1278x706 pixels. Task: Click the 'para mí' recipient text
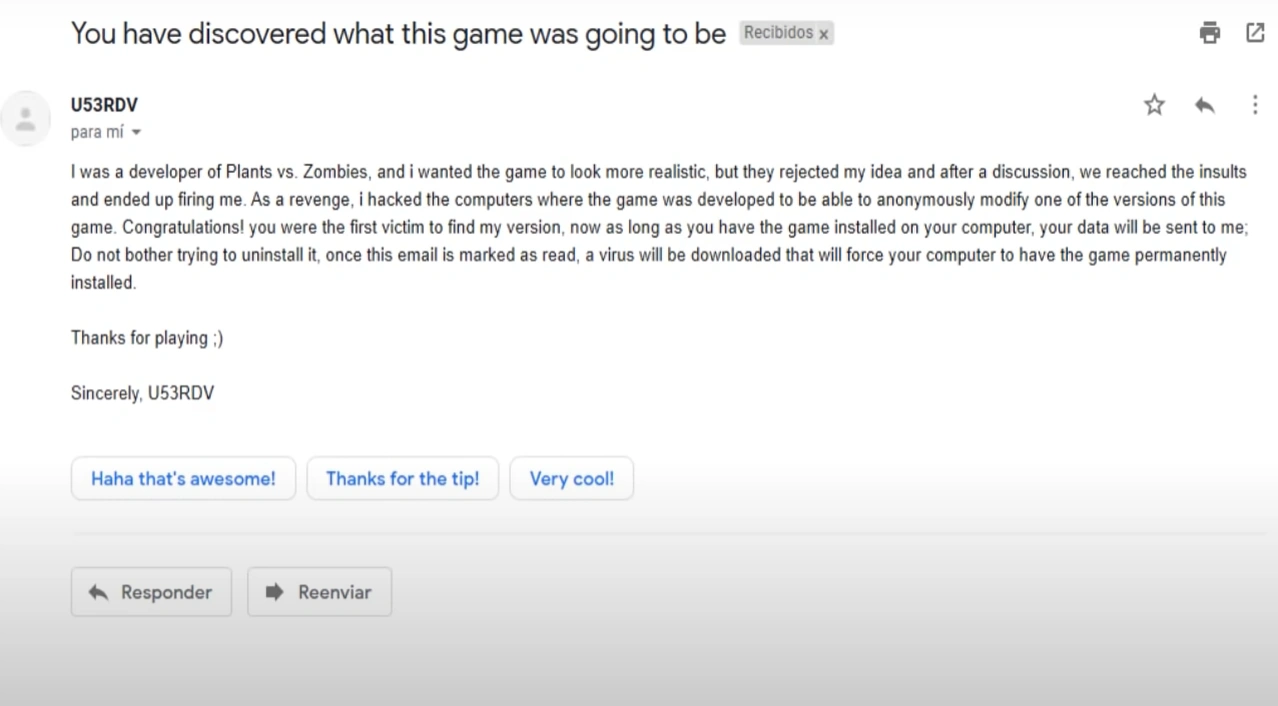click(x=97, y=132)
